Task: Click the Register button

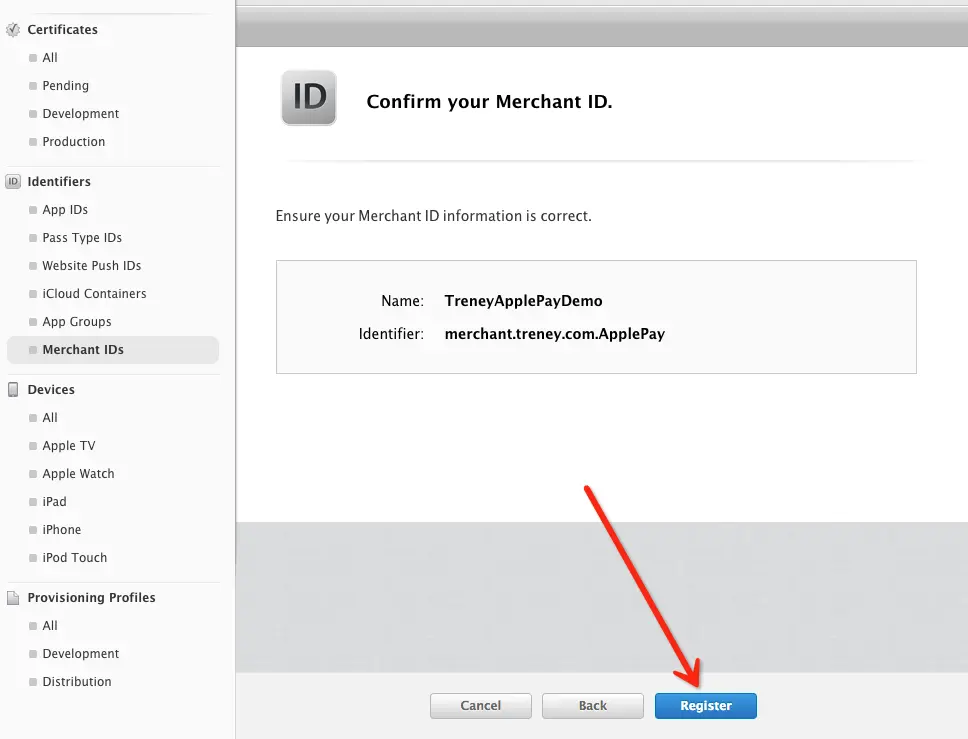Action: 706,706
